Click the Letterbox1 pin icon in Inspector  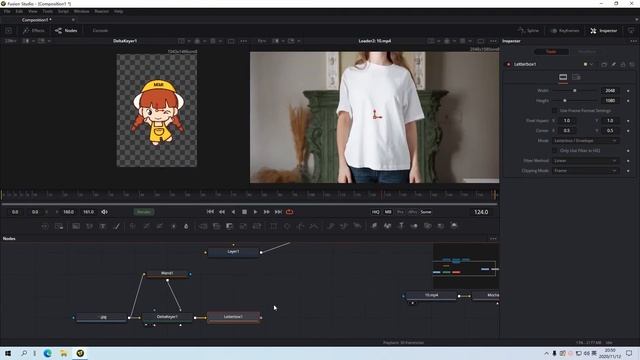click(x=613, y=64)
